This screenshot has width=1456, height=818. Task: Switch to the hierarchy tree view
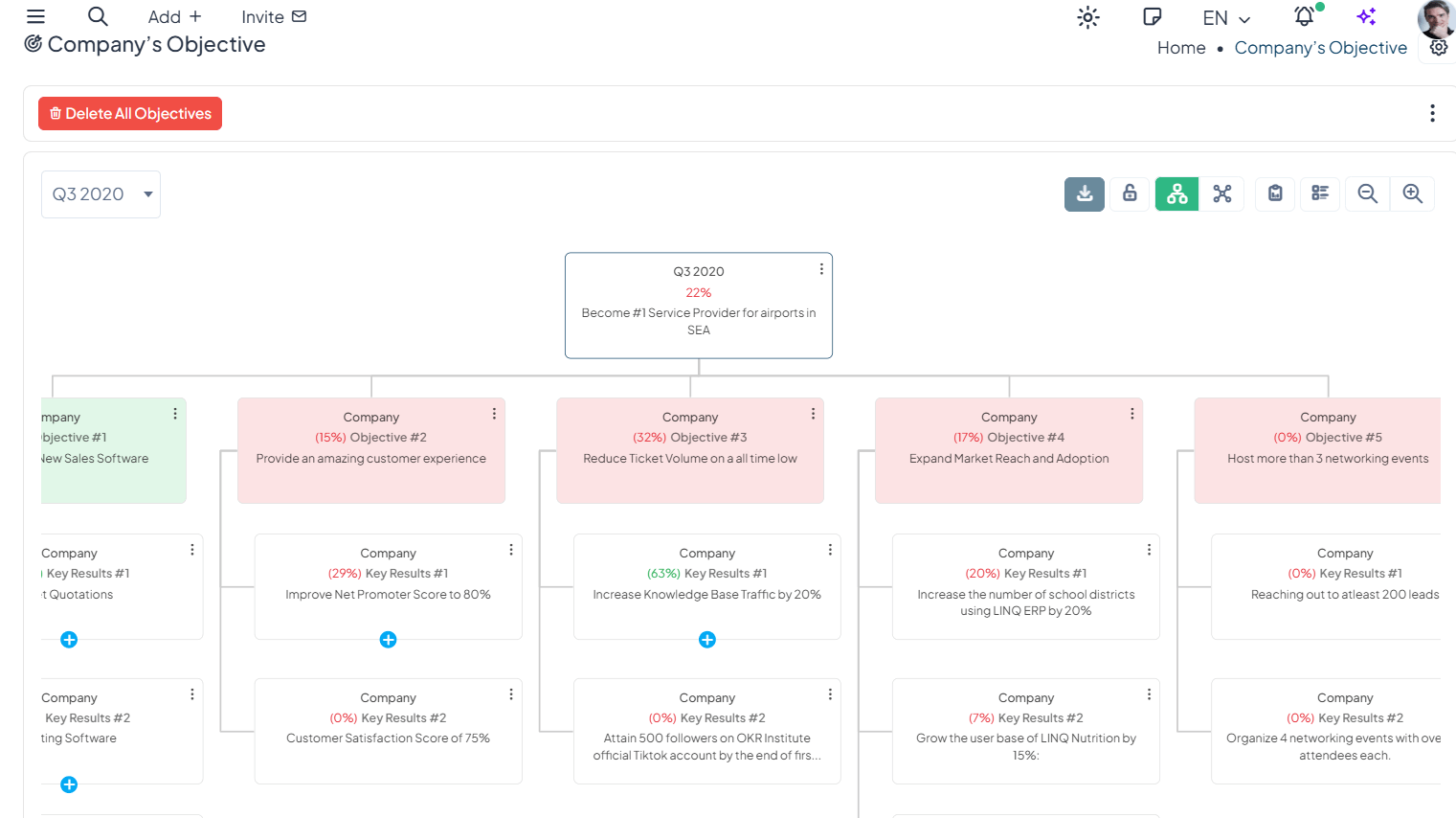pyautogui.click(x=1176, y=194)
